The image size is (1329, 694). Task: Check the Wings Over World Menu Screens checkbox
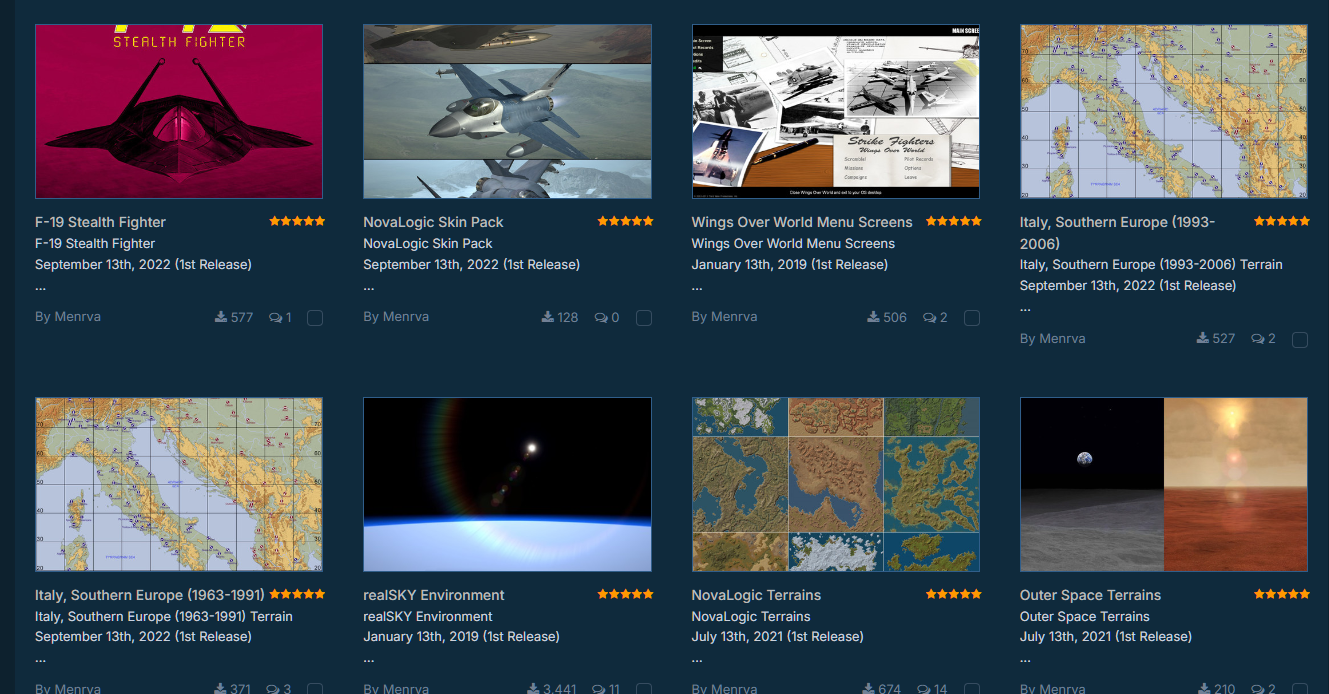972,318
